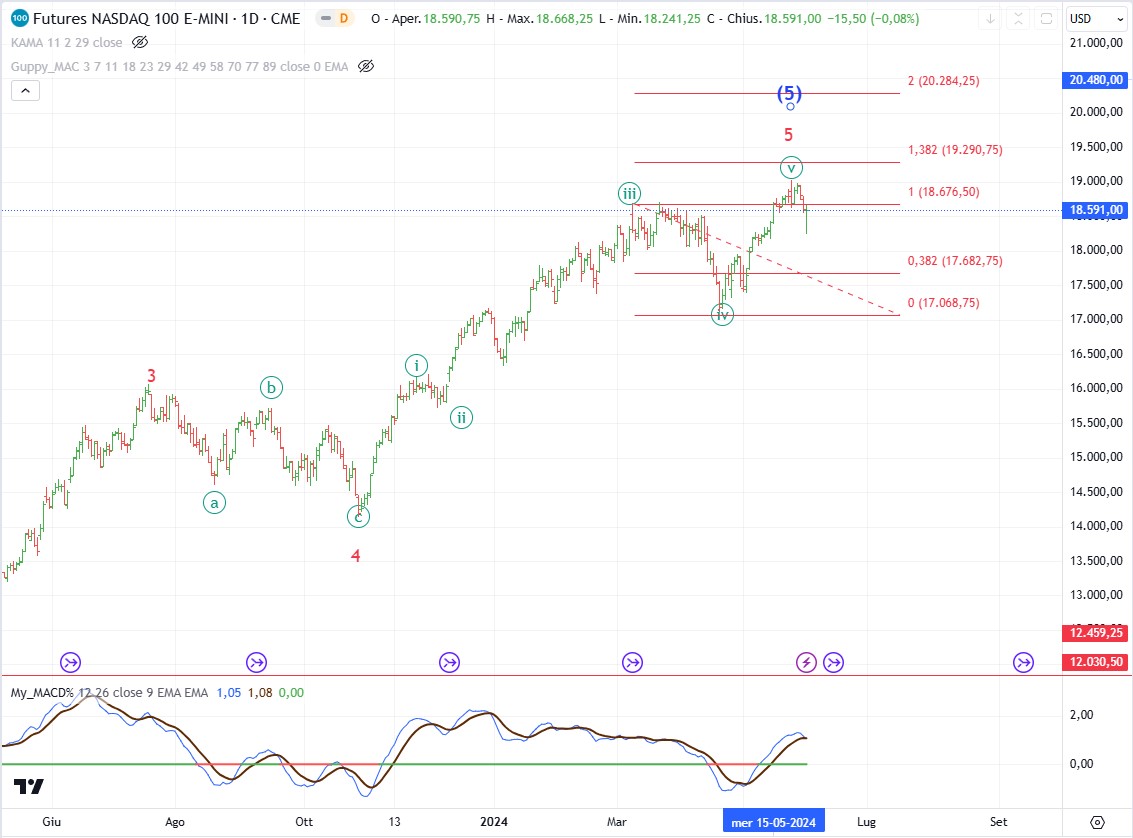Click the green MACD value 0,00 in legend

pos(291,693)
